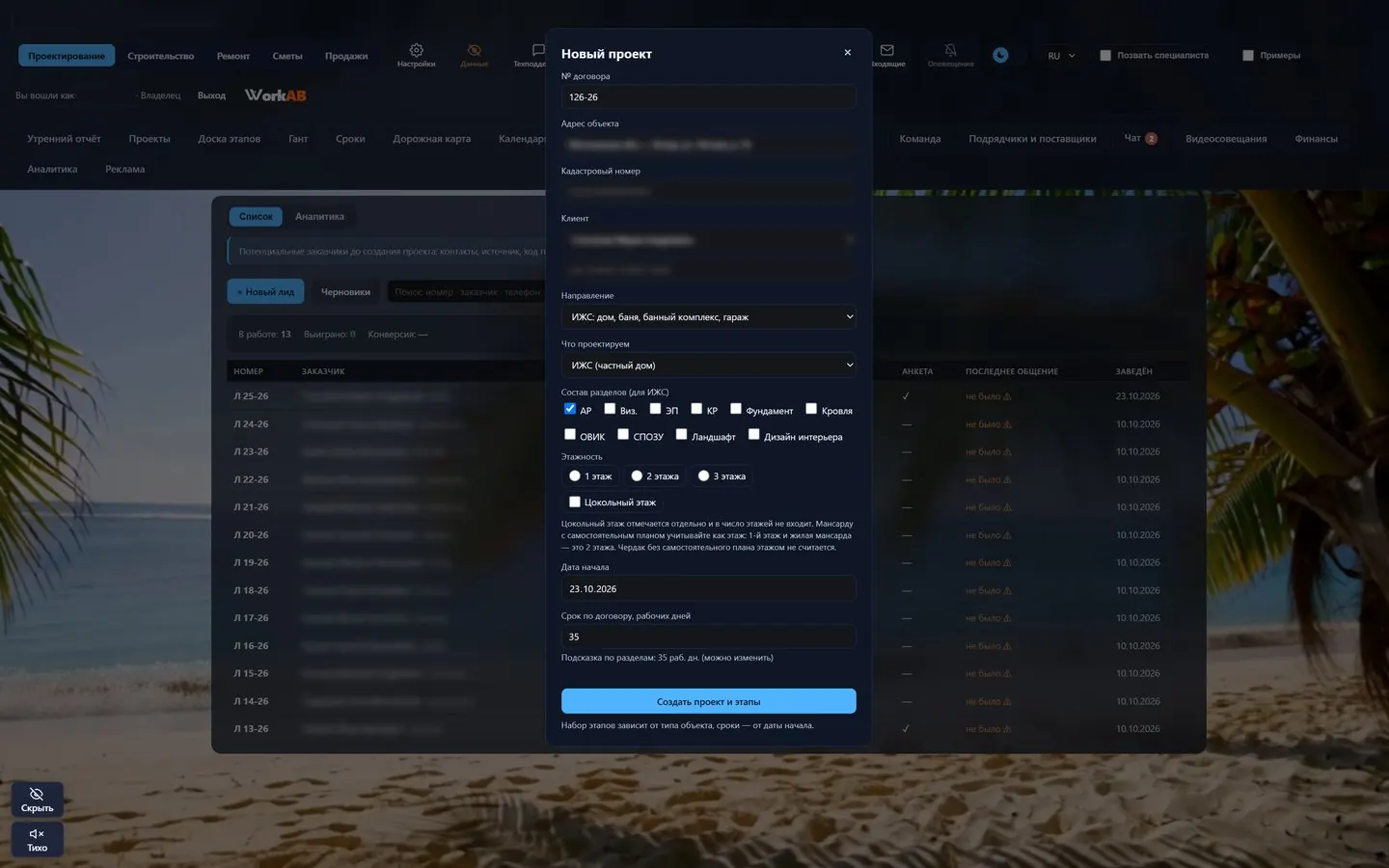Open the Чат menu item

(1140, 139)
